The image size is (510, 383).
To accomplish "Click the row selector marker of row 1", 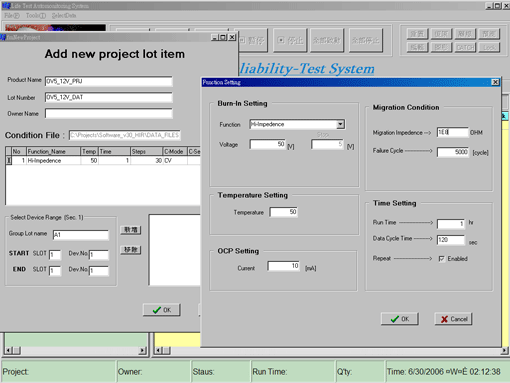I will click(9, 161).
